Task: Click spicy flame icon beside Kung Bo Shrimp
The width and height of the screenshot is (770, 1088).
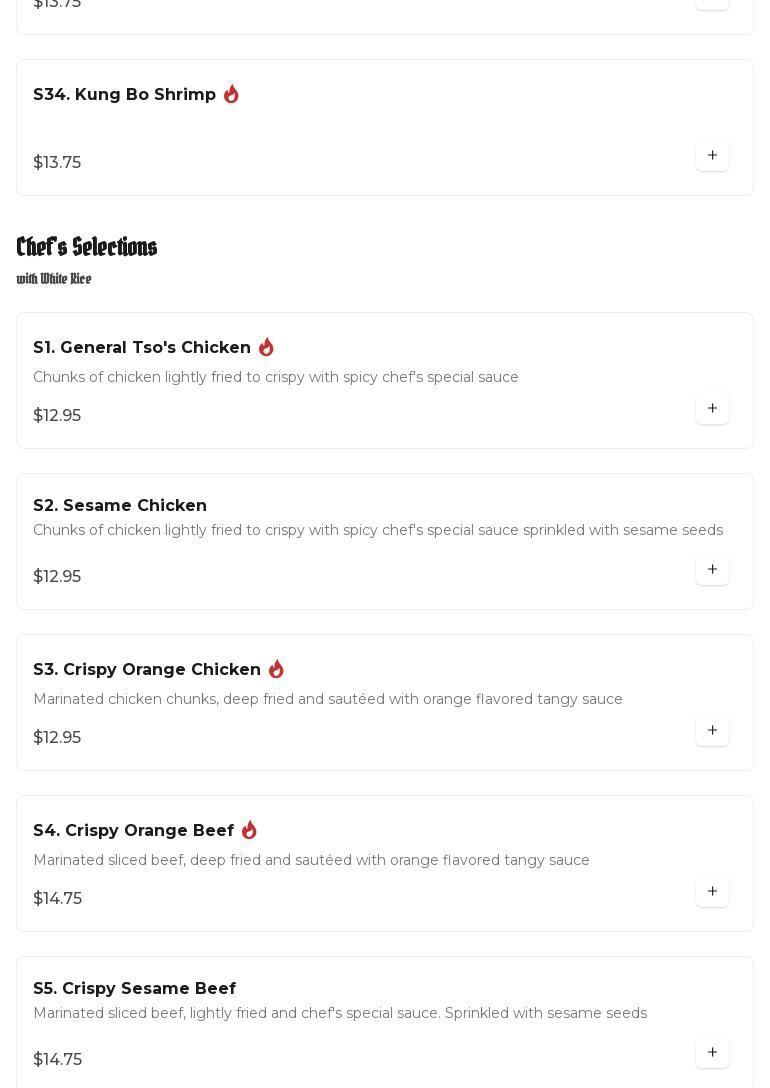Action: [x=231, y=94]
